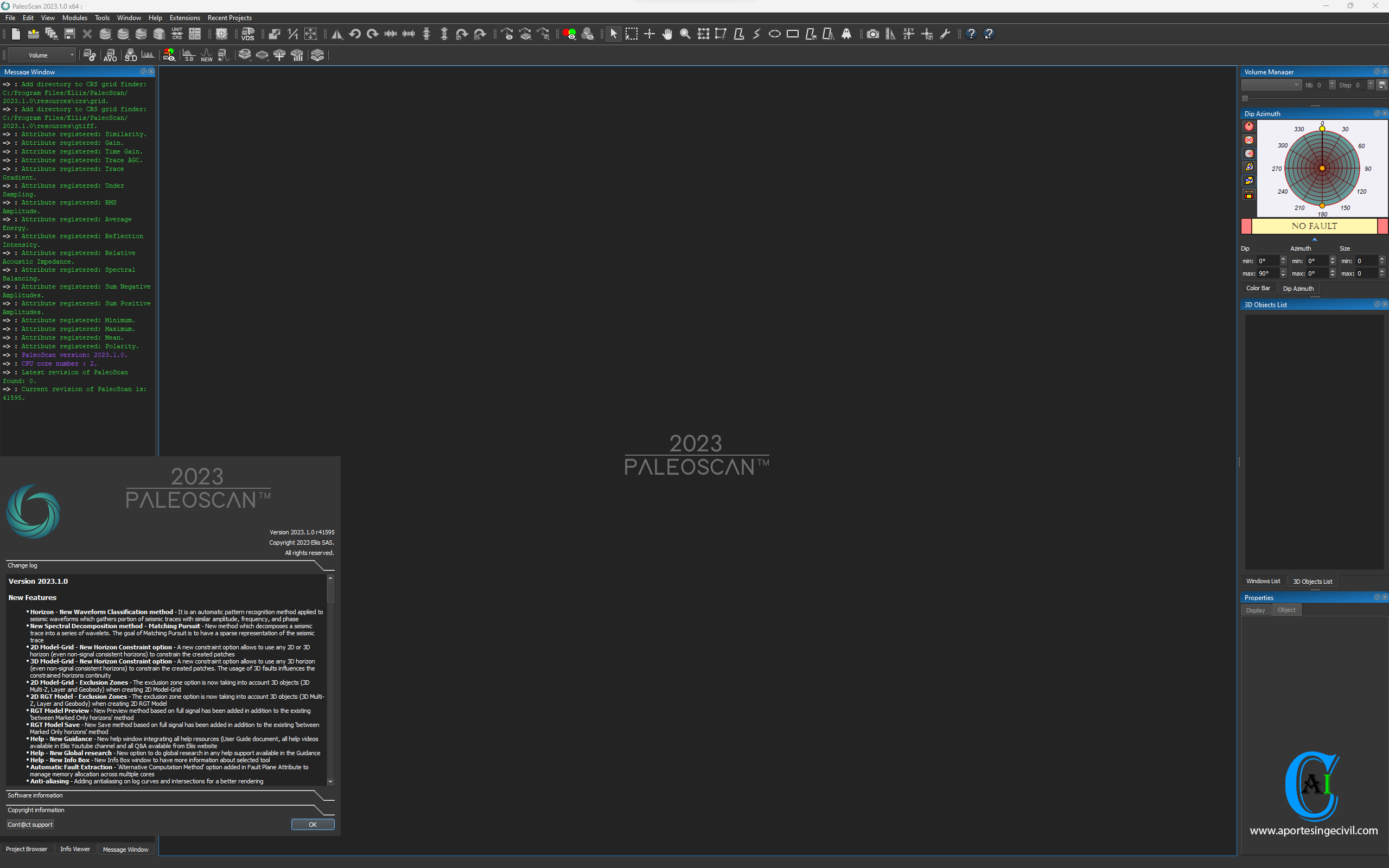
Task: Open the Volume type dropdown
Action: pos(41,56)
